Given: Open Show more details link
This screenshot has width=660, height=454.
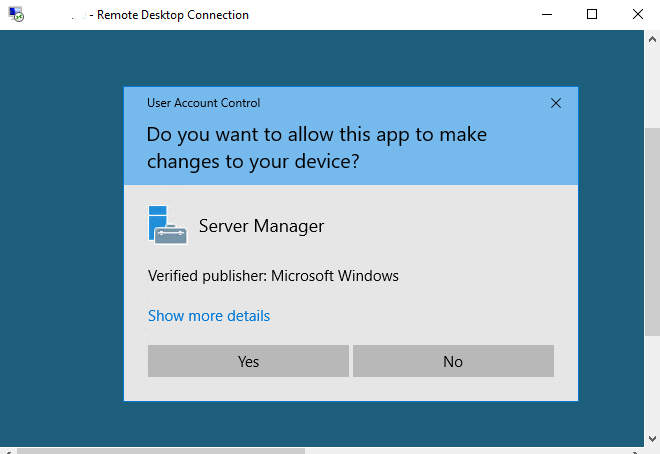Looking at the screenshot, I should (x=209, y=316).
